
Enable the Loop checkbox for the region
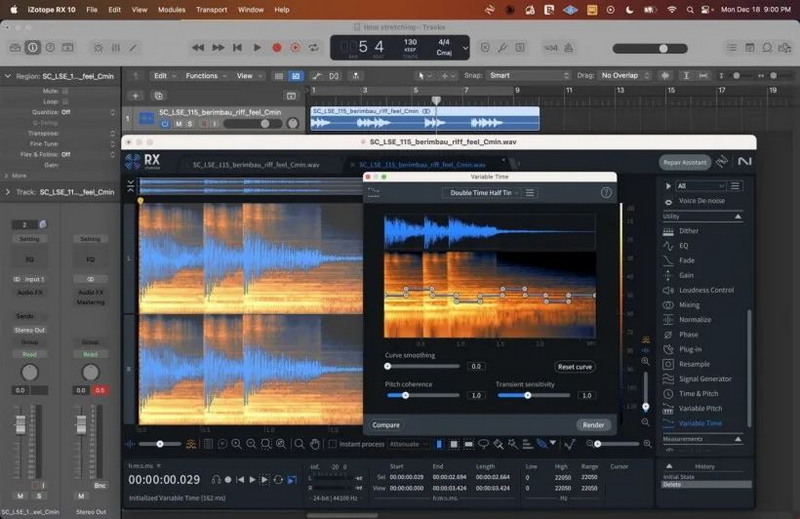tap(67, 101)
